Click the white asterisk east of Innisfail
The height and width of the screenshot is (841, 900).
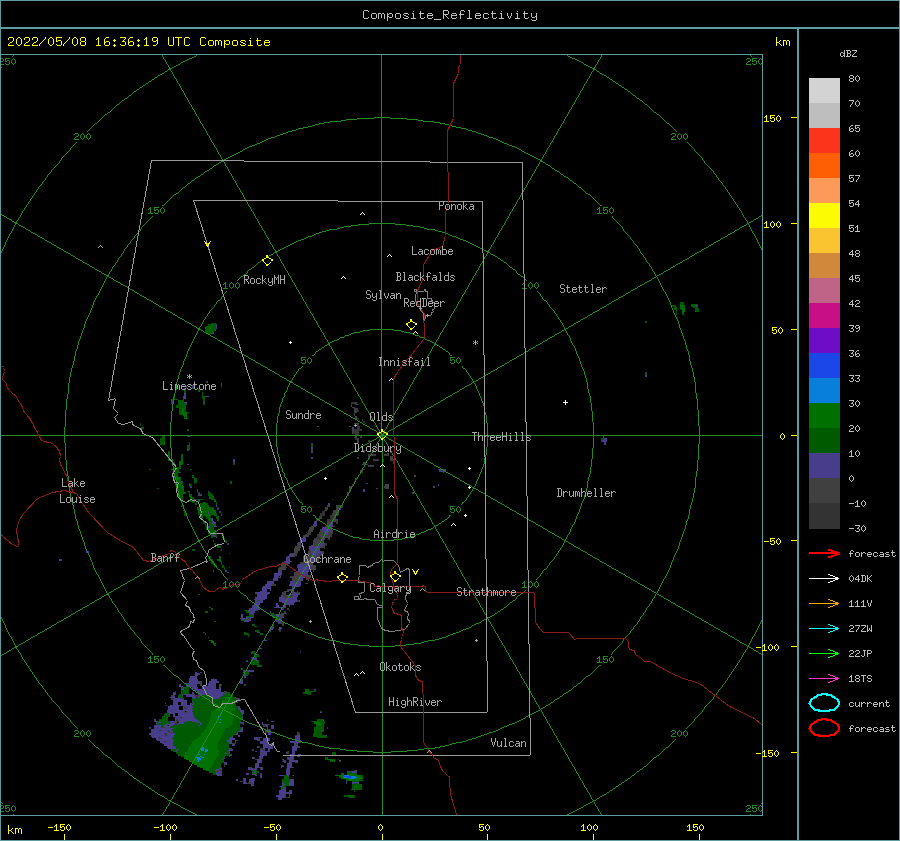pyautogui.click(x=475, y=343)
